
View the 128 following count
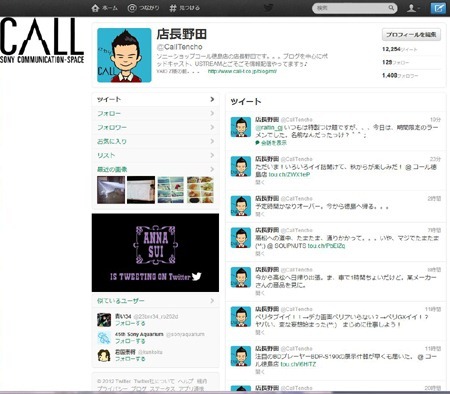396,62
